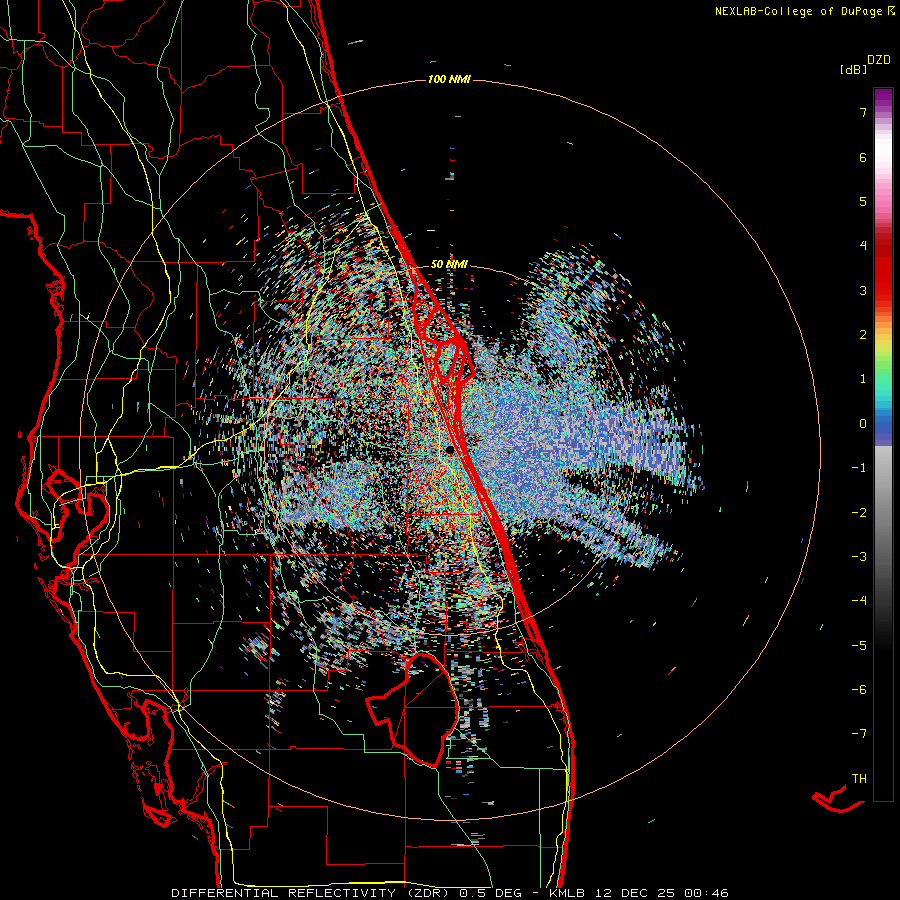
Task: Click the -1 dB tick label
Action: point(859,468)
